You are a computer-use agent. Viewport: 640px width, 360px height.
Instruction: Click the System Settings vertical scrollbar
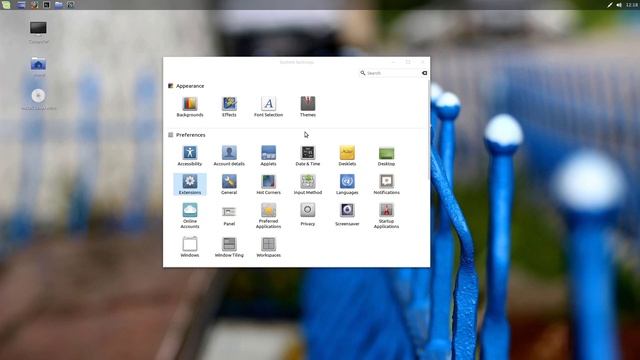(429, 131)
